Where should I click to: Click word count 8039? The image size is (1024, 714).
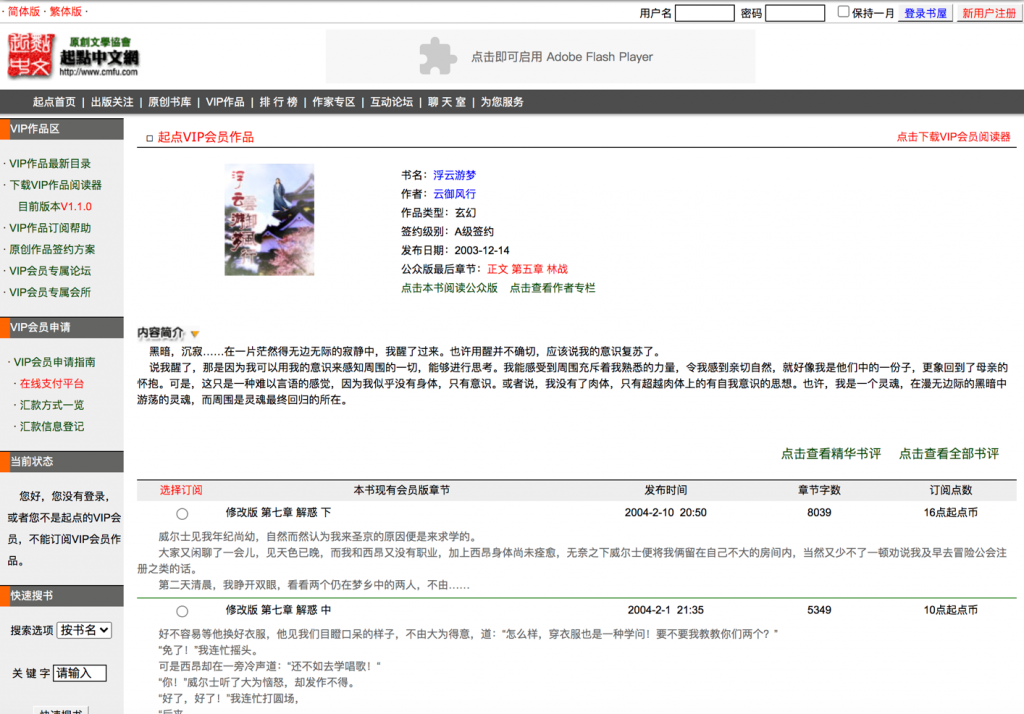[819, 513]
